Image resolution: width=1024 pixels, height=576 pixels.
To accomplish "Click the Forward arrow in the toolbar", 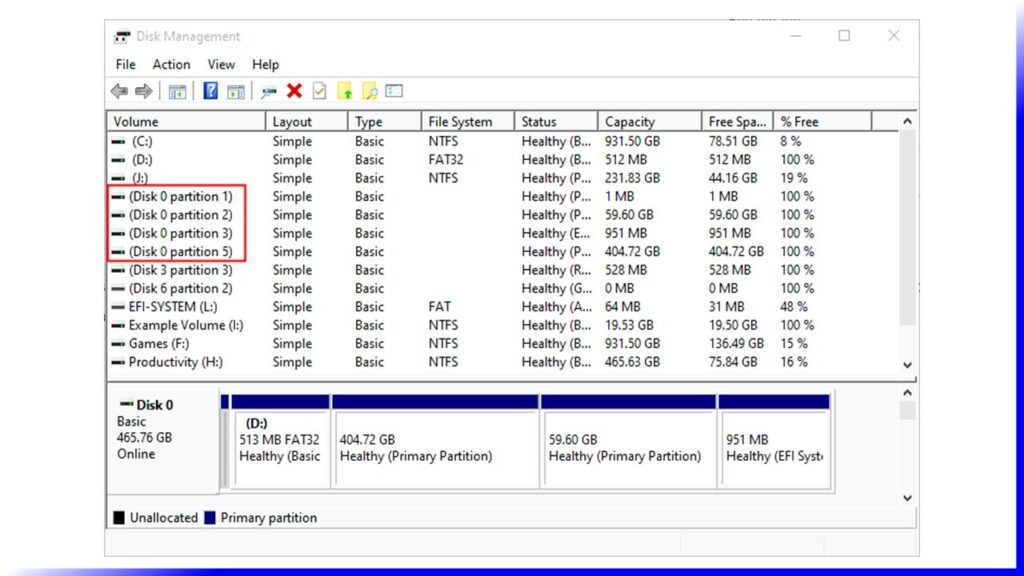I will (x=144, y=91).
